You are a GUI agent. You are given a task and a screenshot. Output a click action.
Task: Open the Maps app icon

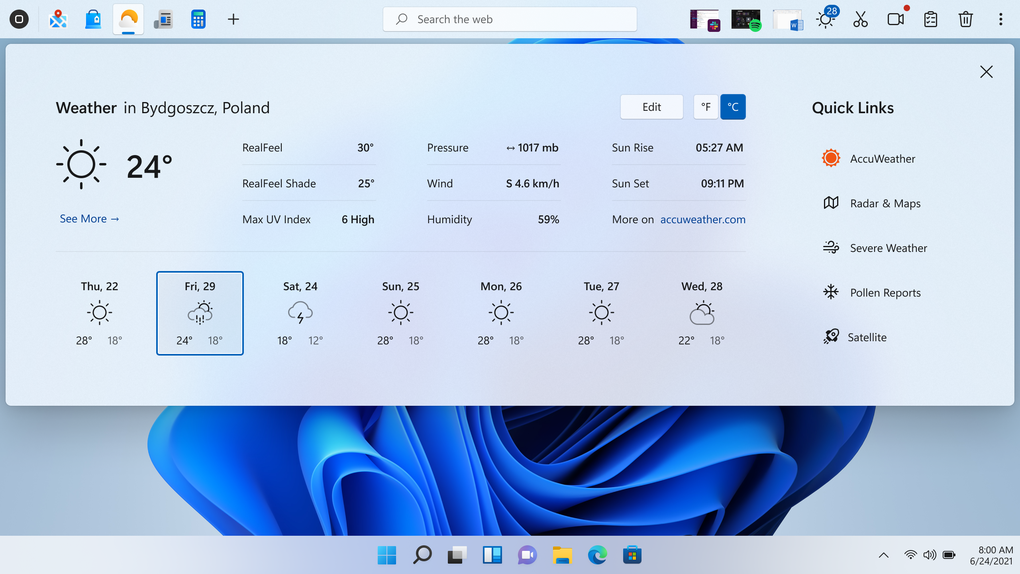58,19
